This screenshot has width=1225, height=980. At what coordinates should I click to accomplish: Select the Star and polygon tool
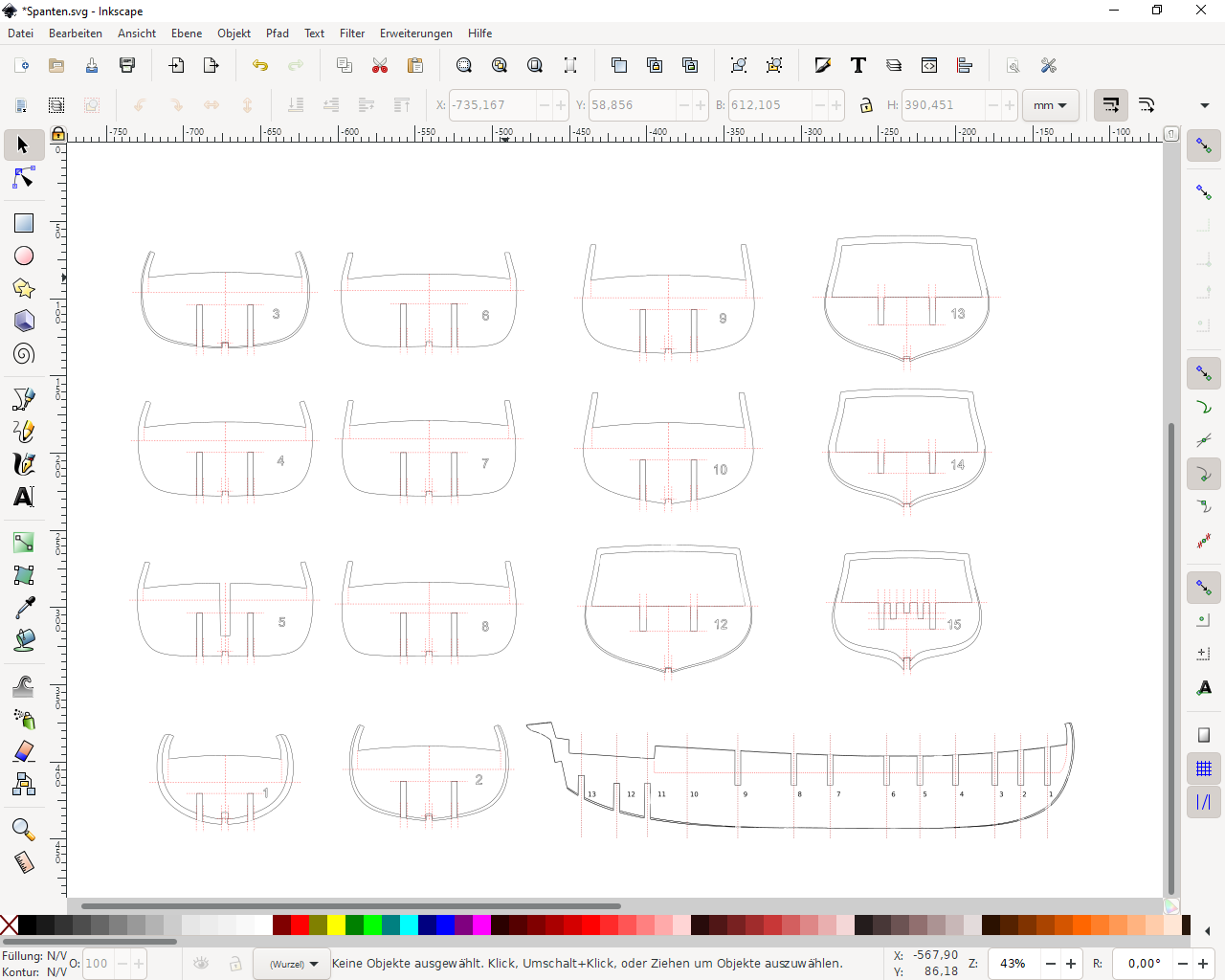(x=24, y=288)
